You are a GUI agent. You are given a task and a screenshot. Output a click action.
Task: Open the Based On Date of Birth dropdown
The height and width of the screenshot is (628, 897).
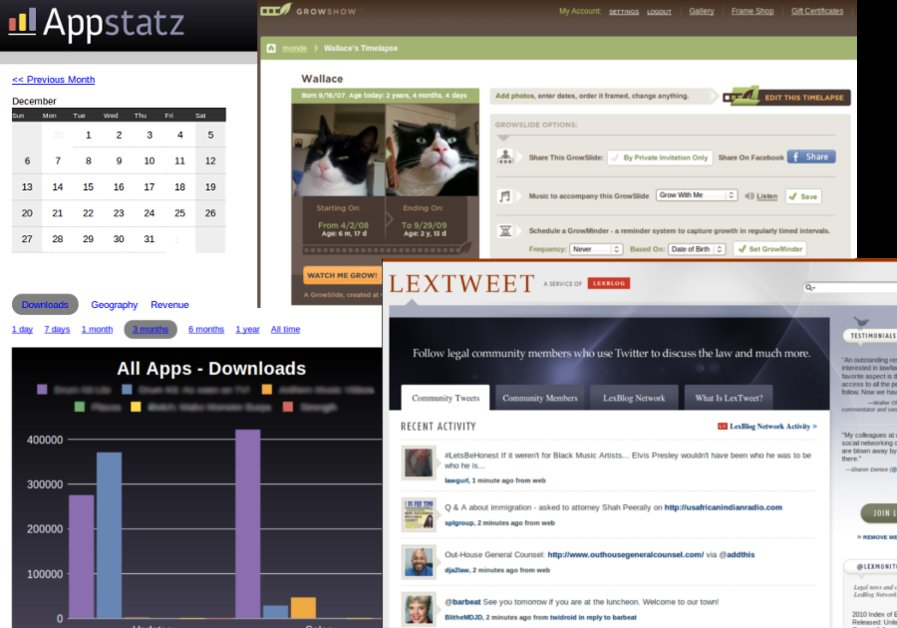click(696, 249)
